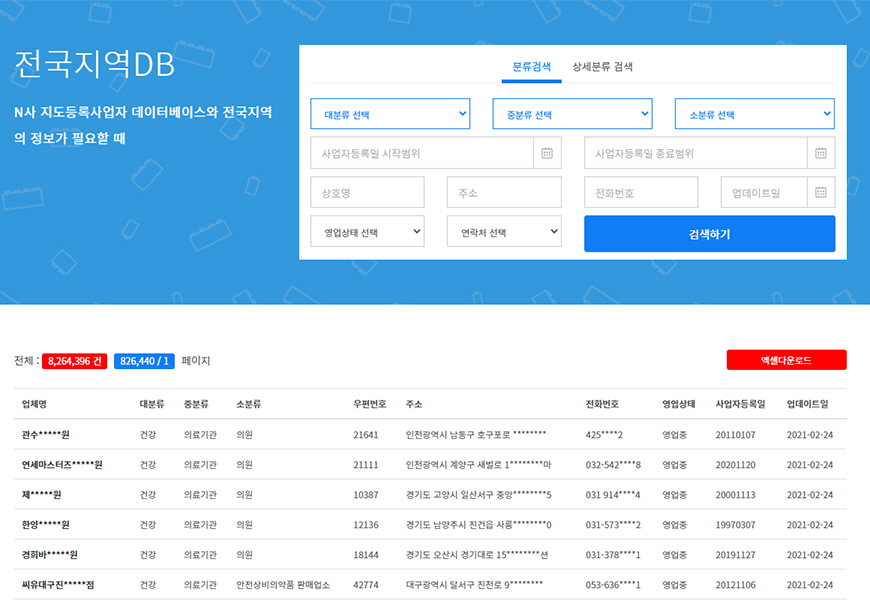The width and height of the screenshot is (870, 604).
Task: Click phone number 425****2
Action: coord(604,435)
